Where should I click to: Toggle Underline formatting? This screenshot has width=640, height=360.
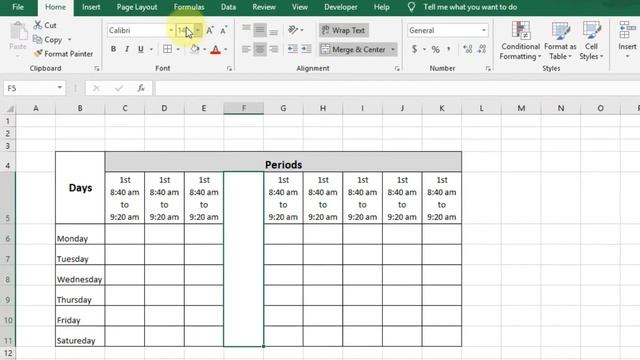141,49
